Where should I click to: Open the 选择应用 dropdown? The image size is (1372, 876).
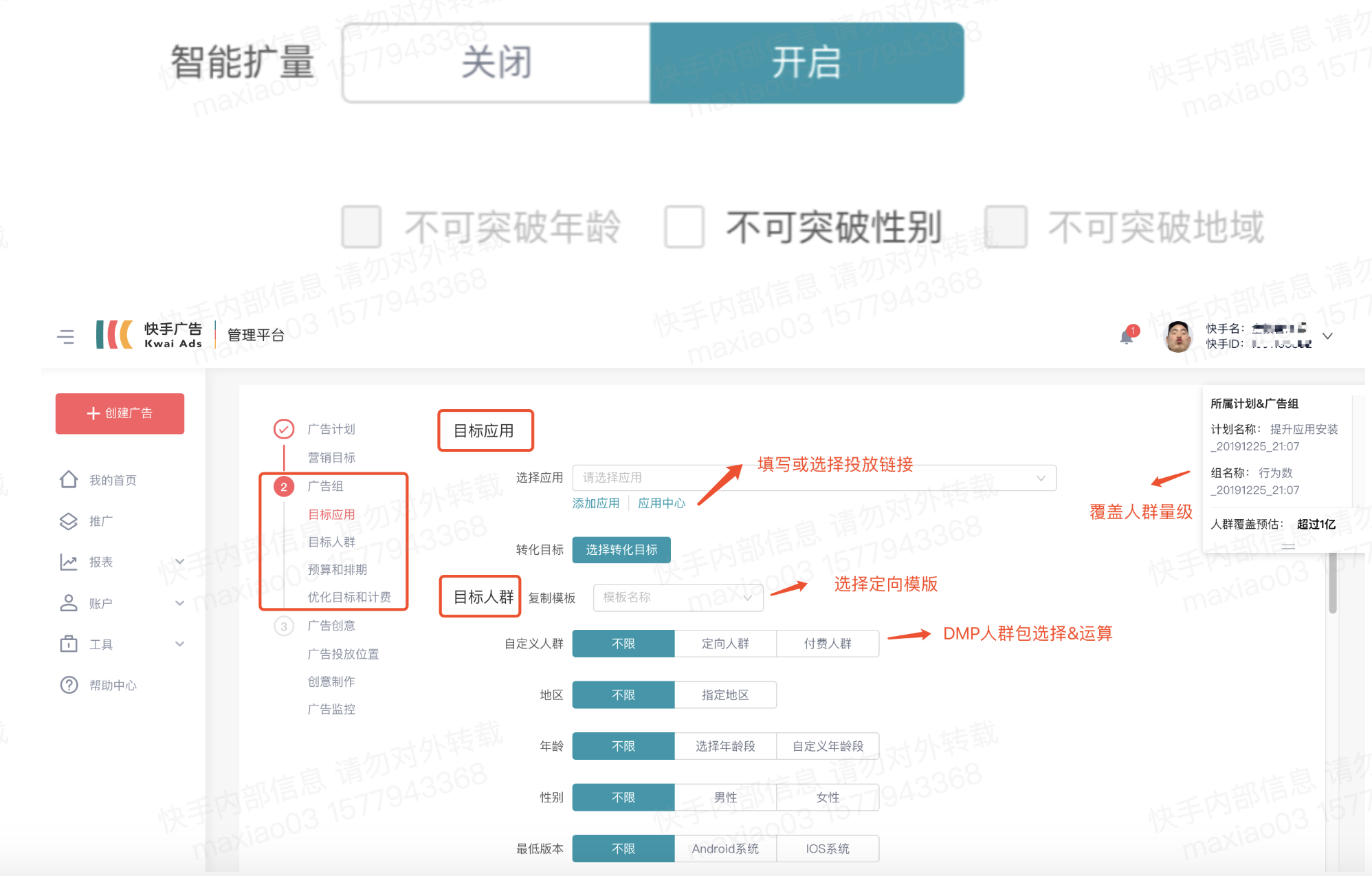(814, 477)
